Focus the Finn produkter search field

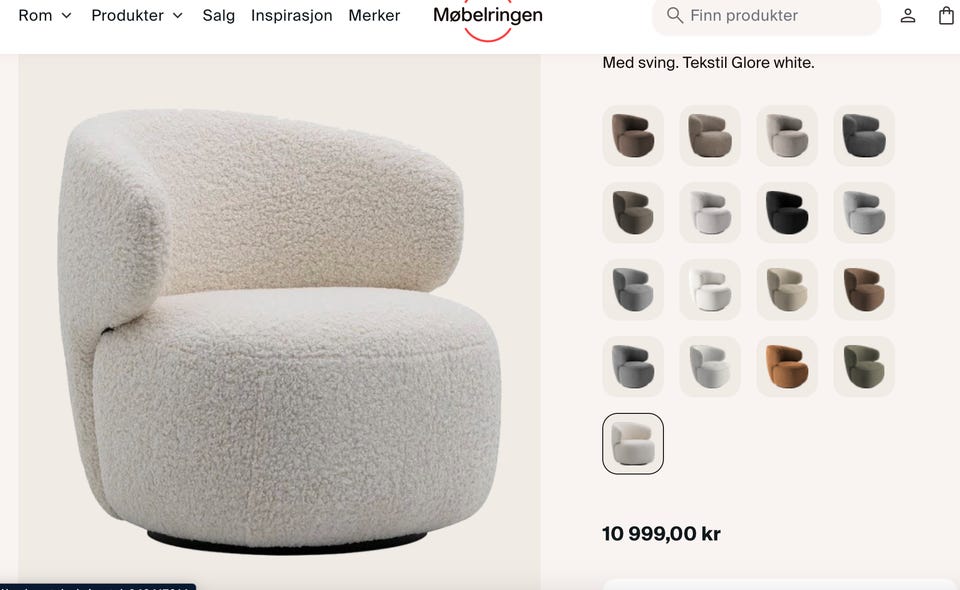click(x=767, y=16)
